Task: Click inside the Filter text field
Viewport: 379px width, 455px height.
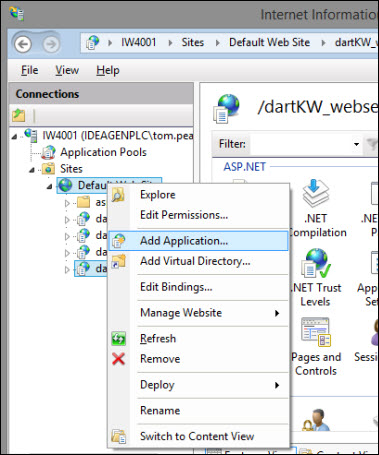Action: [300, 144]
